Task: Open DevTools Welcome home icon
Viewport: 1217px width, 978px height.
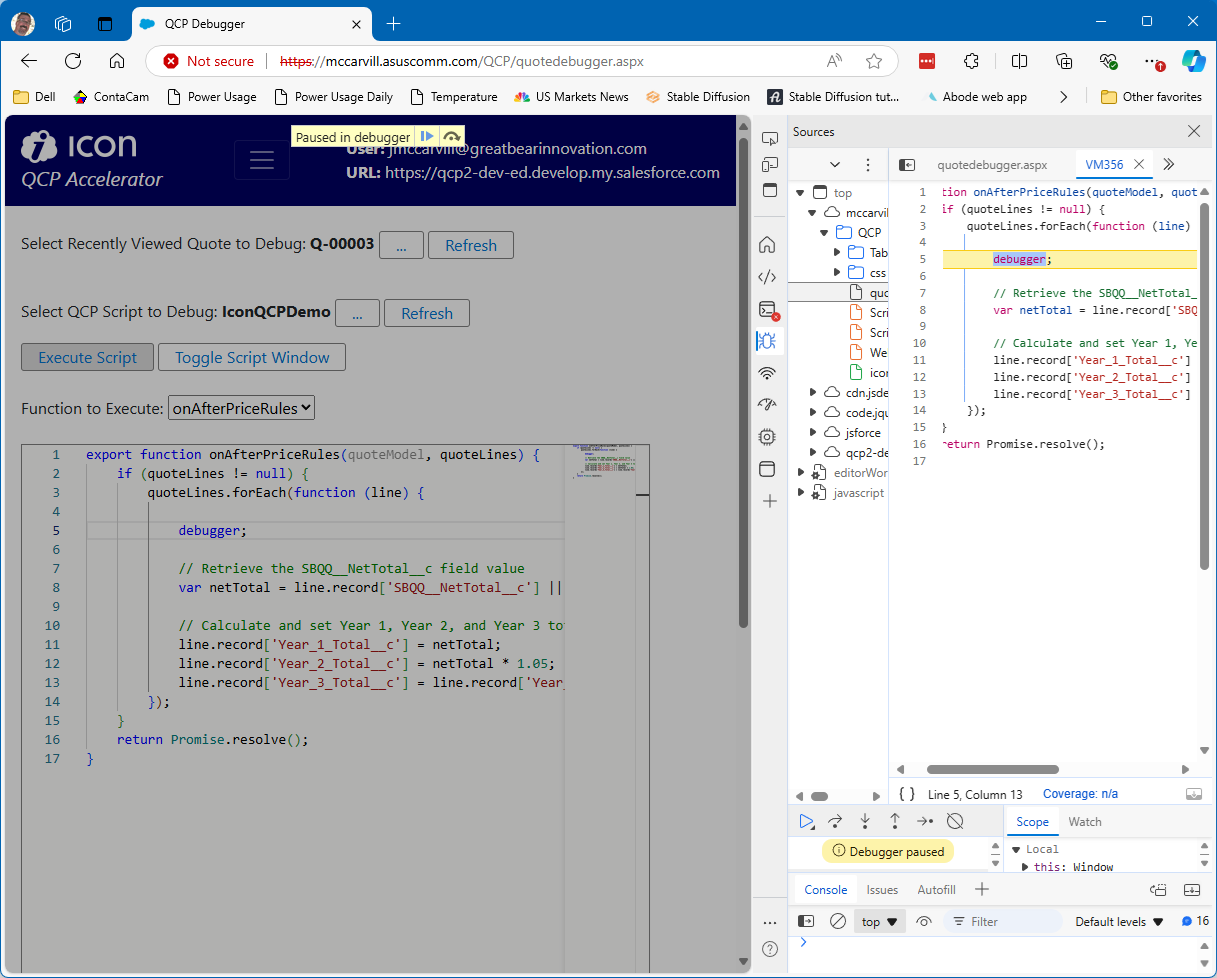Action: [768, 244]
